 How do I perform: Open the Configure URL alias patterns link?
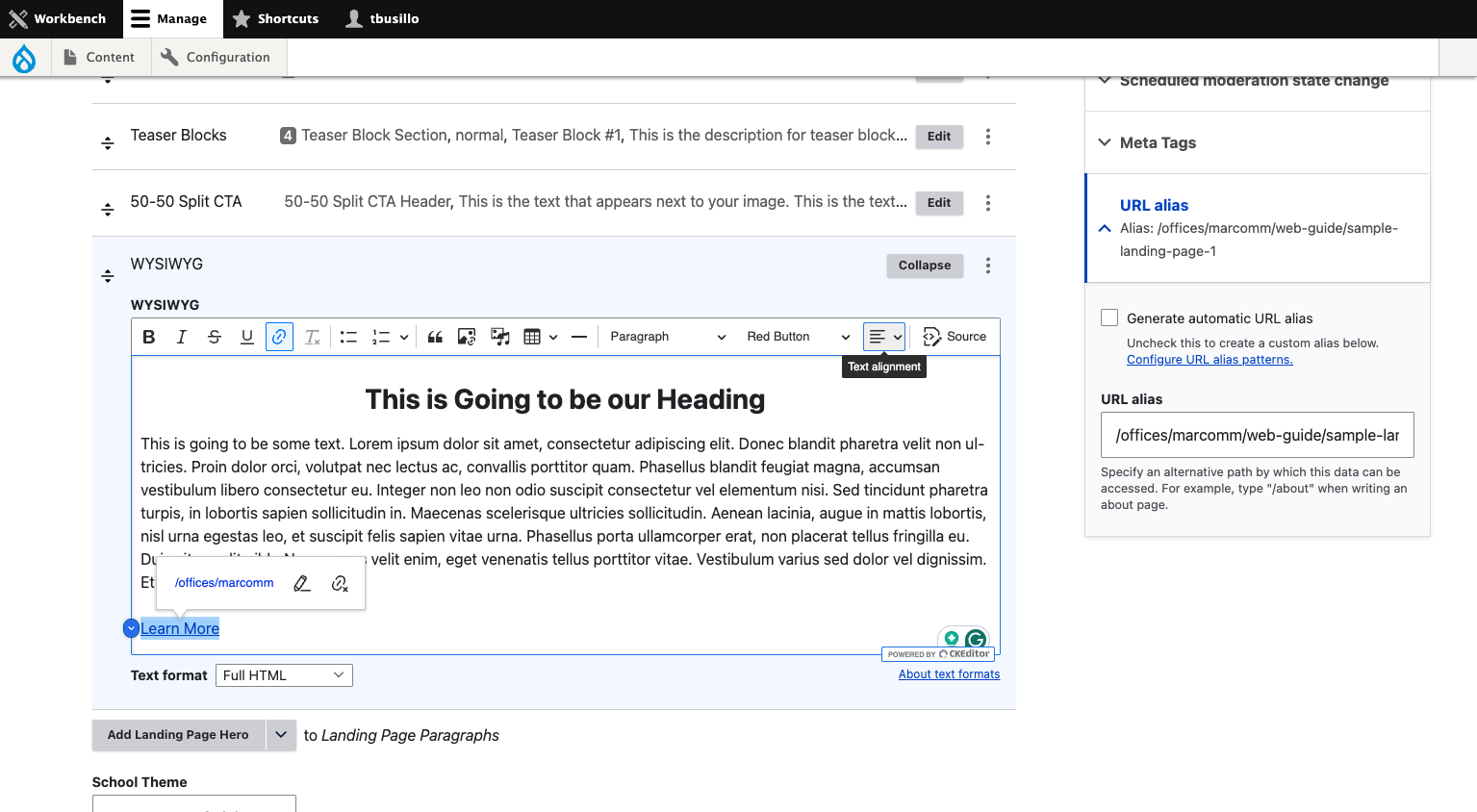[1210, 360]
